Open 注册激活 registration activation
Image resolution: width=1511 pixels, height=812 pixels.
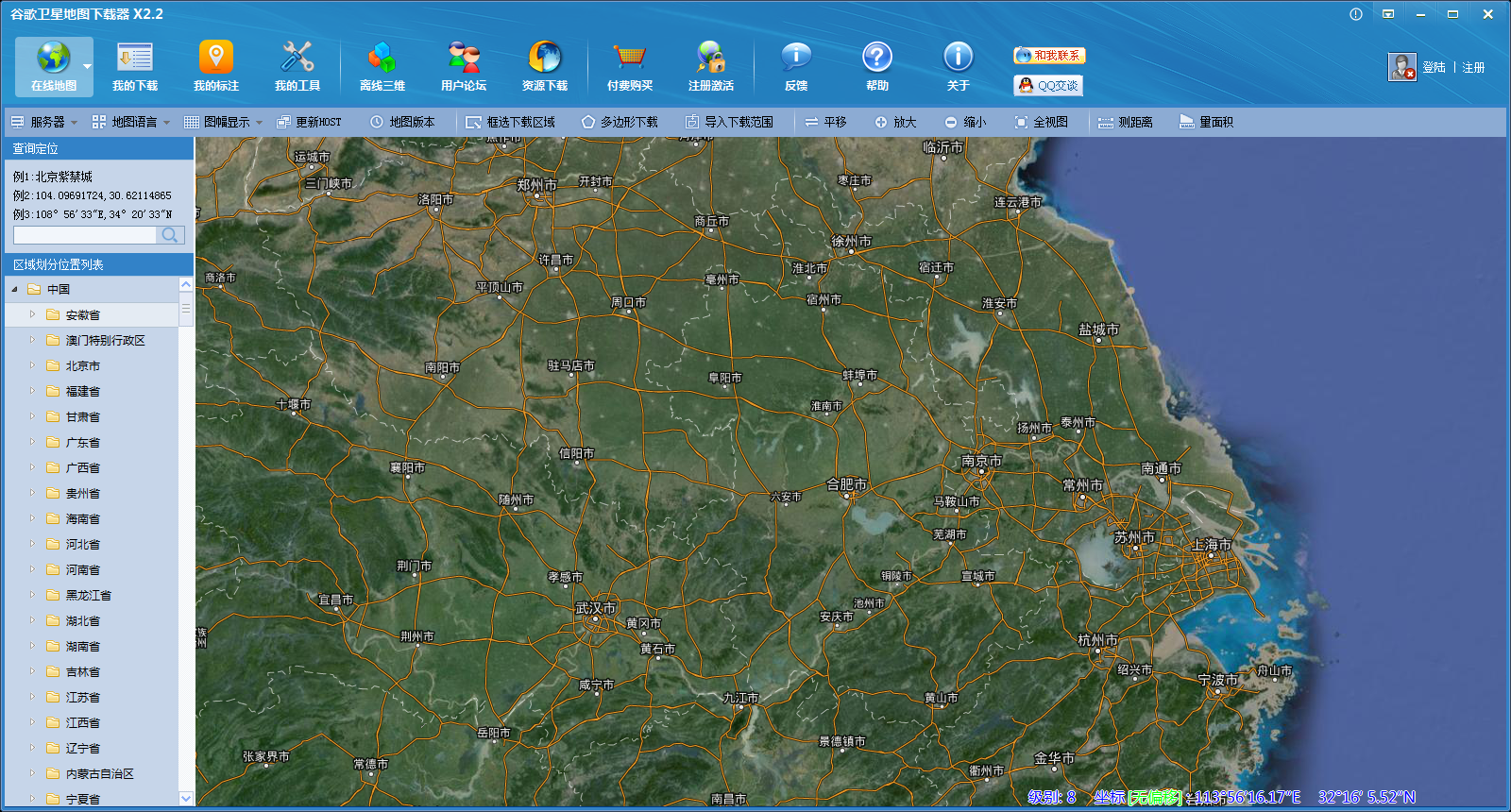pos(711,66)
